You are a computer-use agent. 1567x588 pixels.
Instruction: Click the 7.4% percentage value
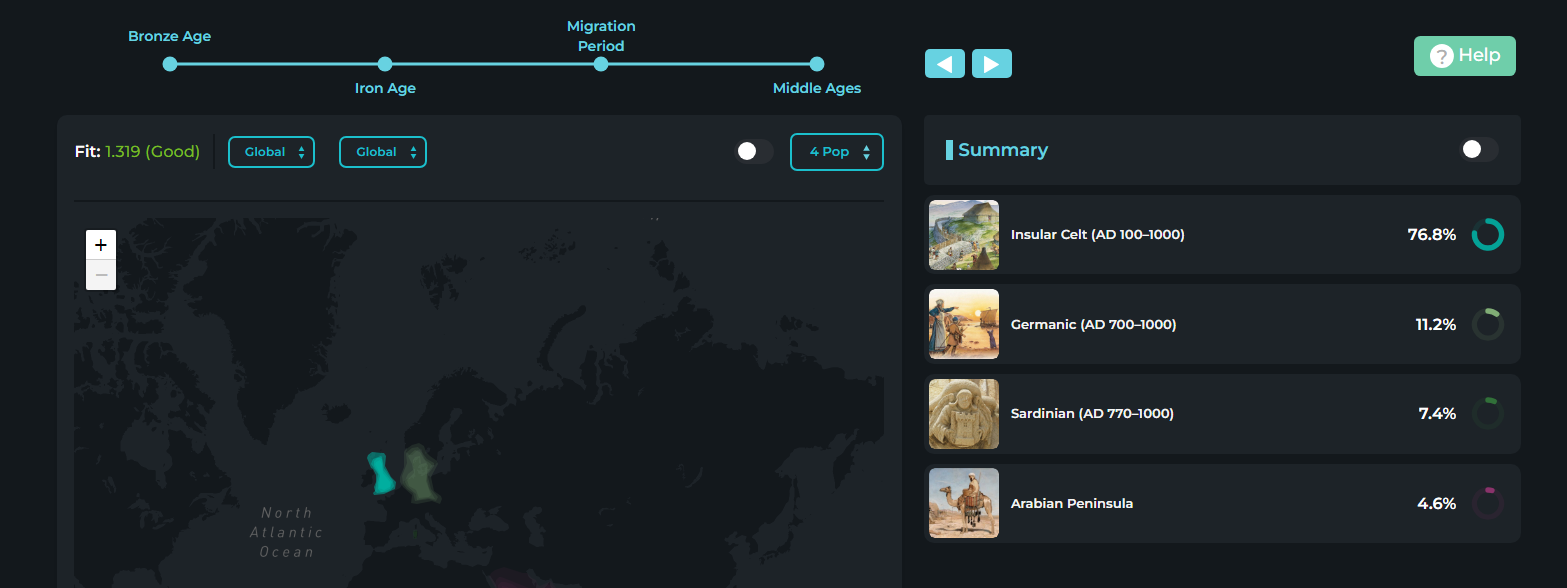(1437, 414)
